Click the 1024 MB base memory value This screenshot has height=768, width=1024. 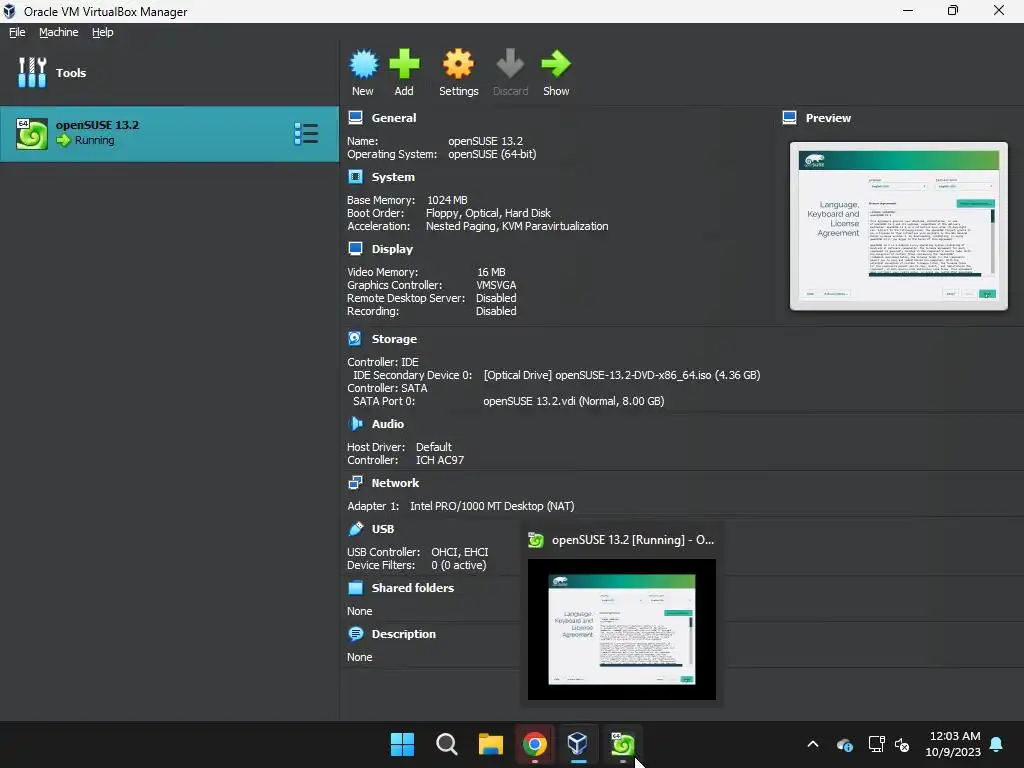point(447,200)
